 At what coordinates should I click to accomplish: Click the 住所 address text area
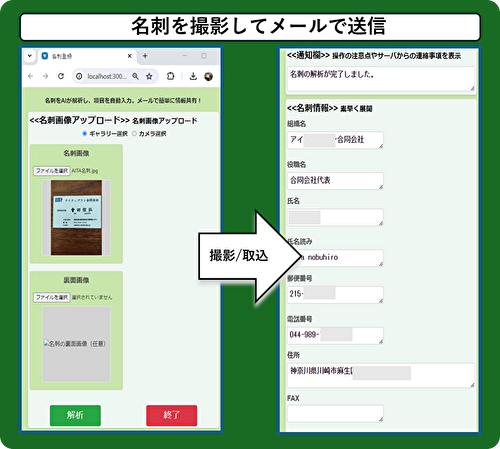[x=381, y=375]
